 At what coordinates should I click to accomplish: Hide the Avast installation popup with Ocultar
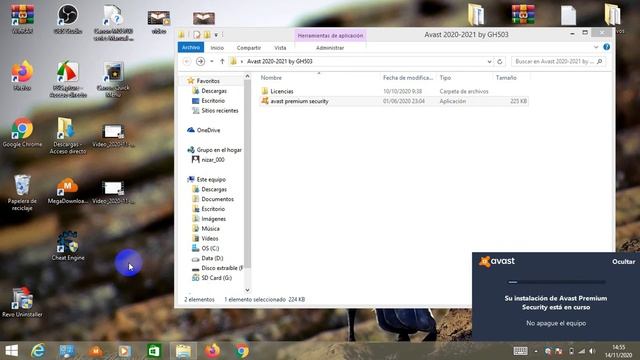tap(623, 262)
